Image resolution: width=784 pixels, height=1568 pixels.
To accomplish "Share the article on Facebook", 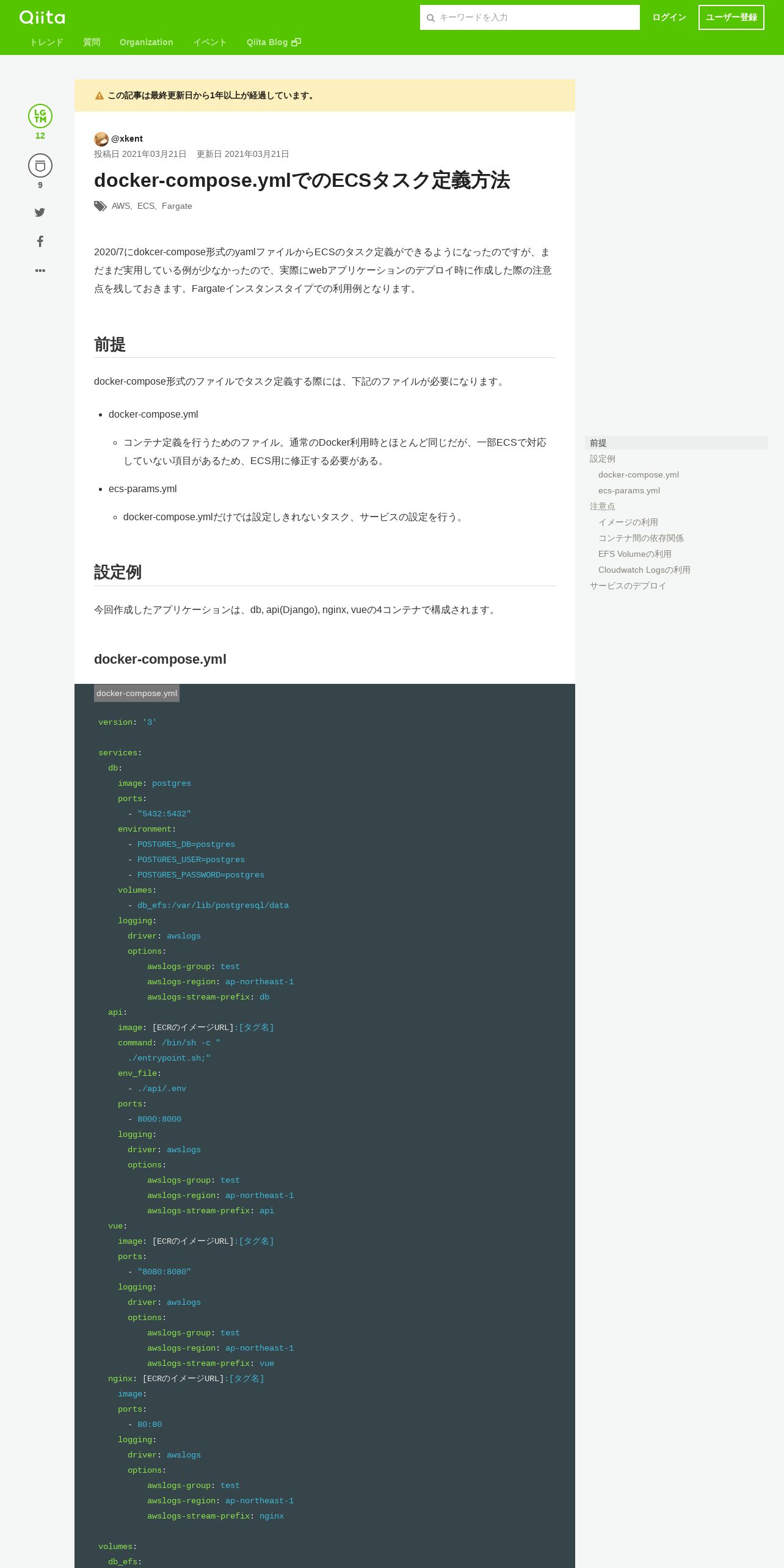I will click(x=40, y=241).
